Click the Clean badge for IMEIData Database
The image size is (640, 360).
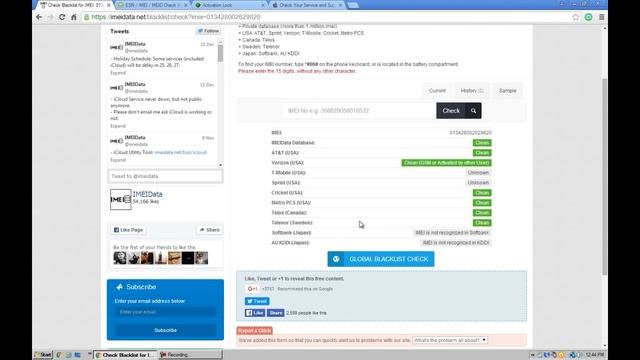pyautogui.click(x=482, y=143)
